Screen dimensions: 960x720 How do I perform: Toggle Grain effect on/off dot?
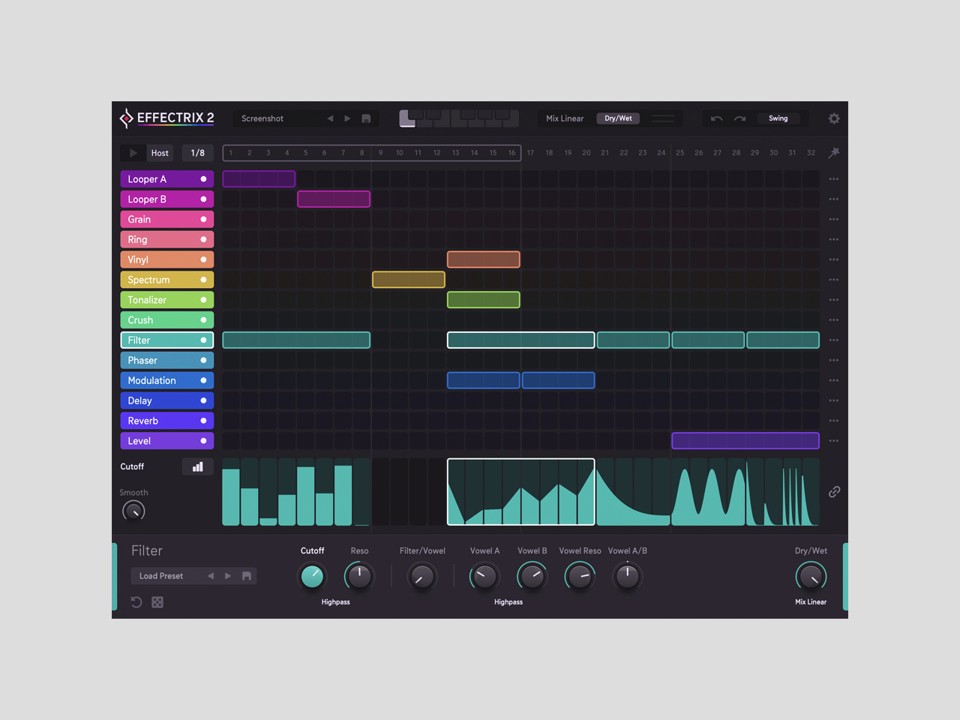[x=203, y=219]
